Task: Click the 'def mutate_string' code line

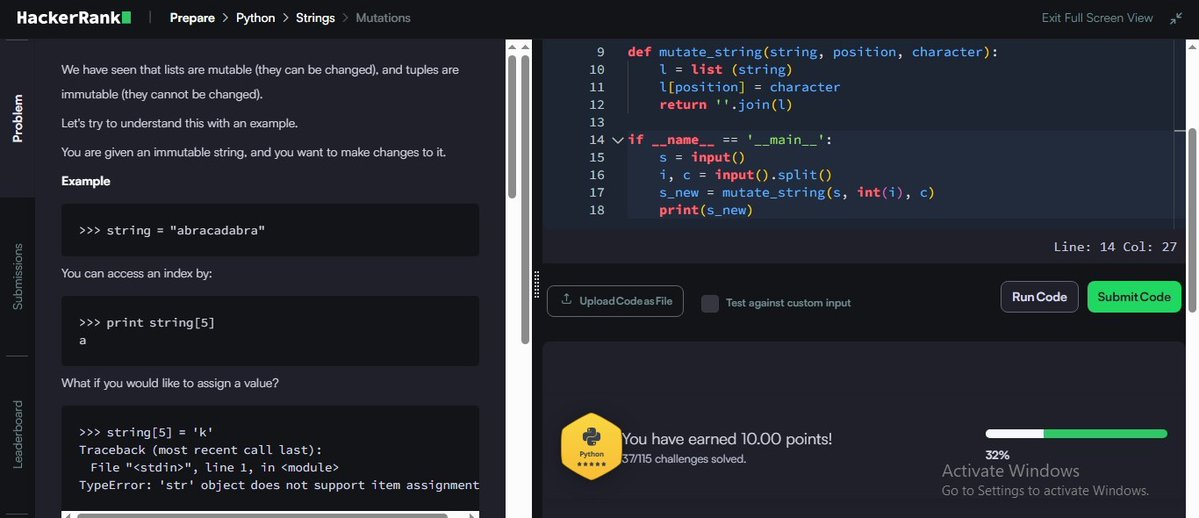Action: click(813, 52)
